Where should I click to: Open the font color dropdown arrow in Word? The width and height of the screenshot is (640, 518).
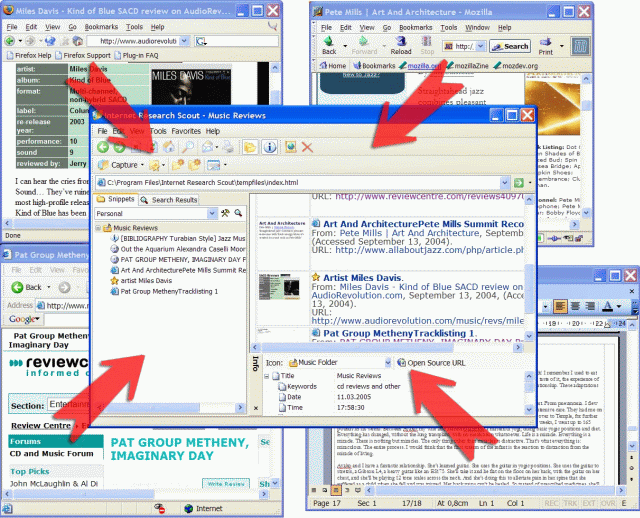[619, 306]
